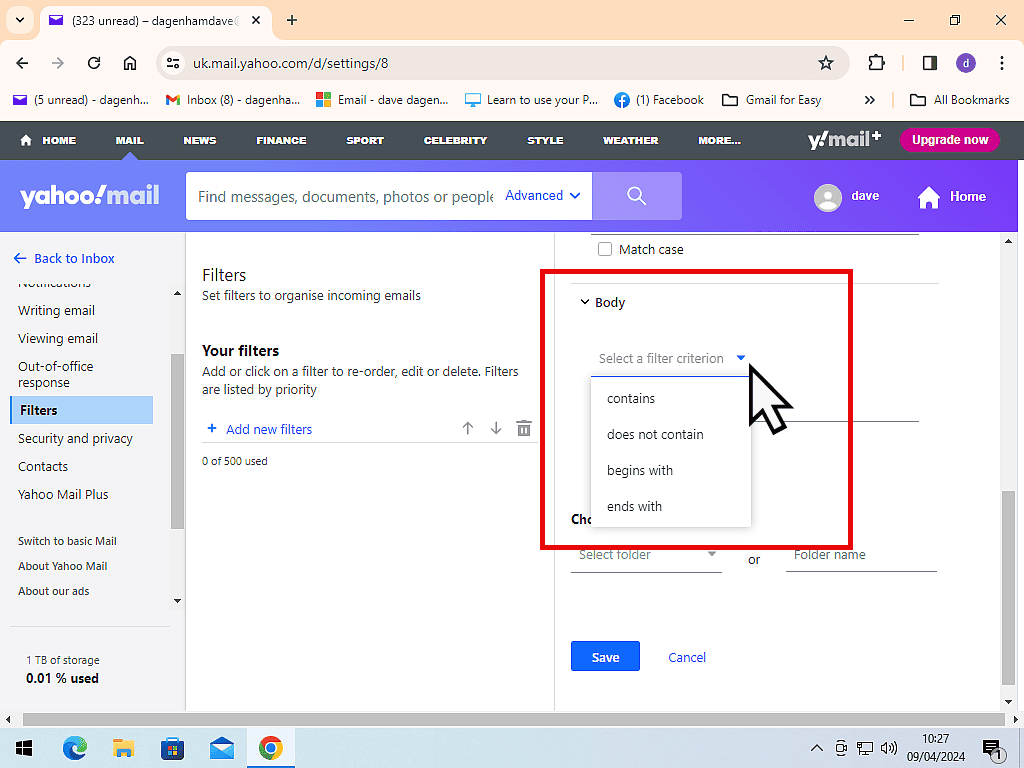Select 'begins with' filter criterion
The height and width of the screenshot is (768, 1024).
coord(640,470)
